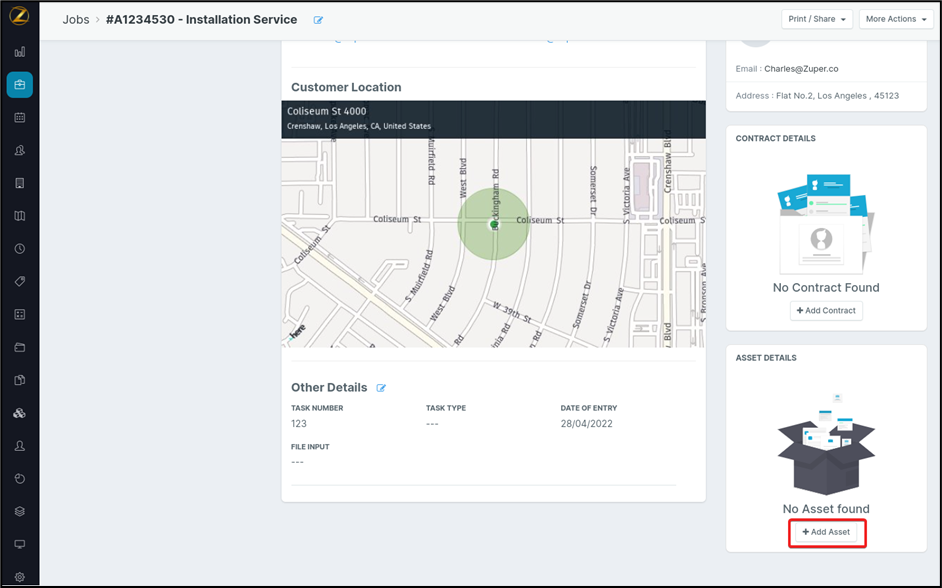Image resolution: width=942 pixels, height=588 pixels.
Task: Expand the Print / Share dropdown
Action: point(817,19)
